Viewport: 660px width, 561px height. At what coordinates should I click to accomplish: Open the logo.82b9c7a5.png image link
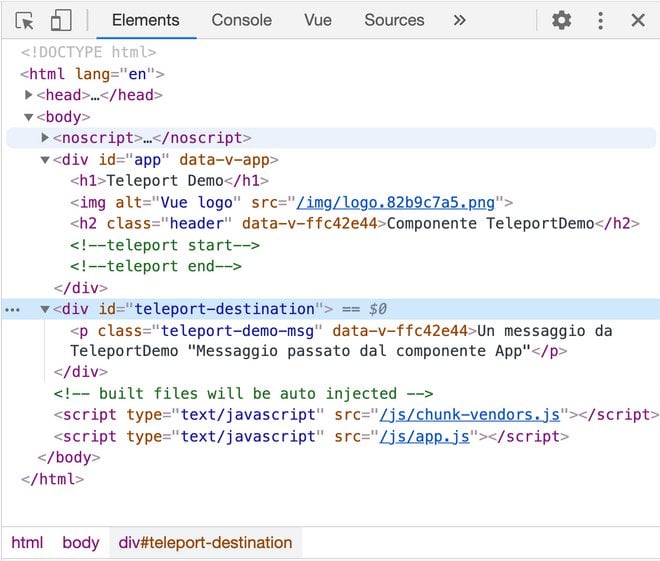pos(400,203)
